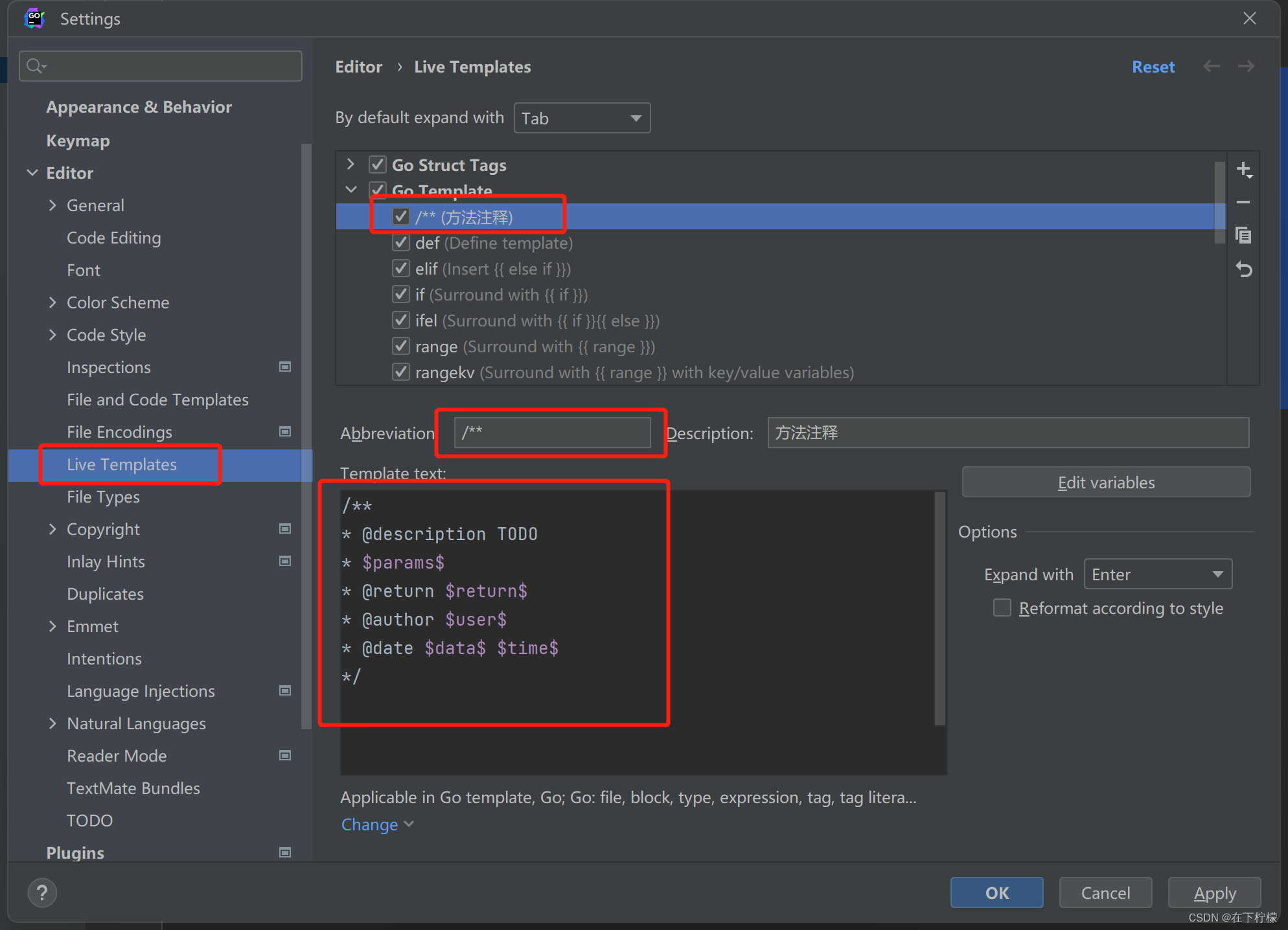The height and width of the screenshot is (930, 1288).
Task: Click the search icon in settings sidebar
Action: tap(37, 67)
